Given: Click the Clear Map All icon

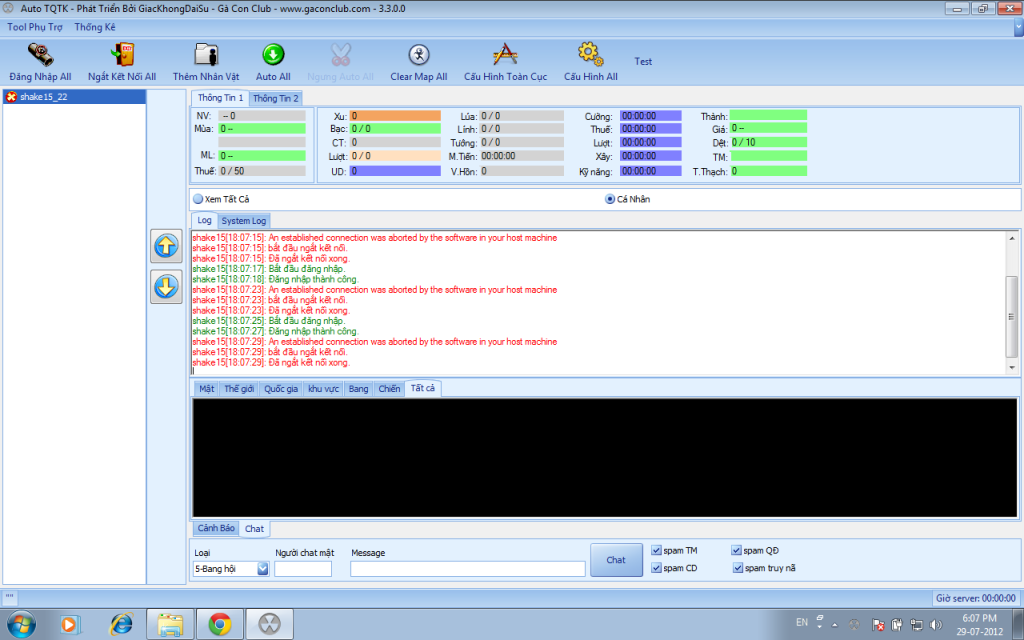Looking at the screenshot, I should pyautogui.click(x=419, y=55).
